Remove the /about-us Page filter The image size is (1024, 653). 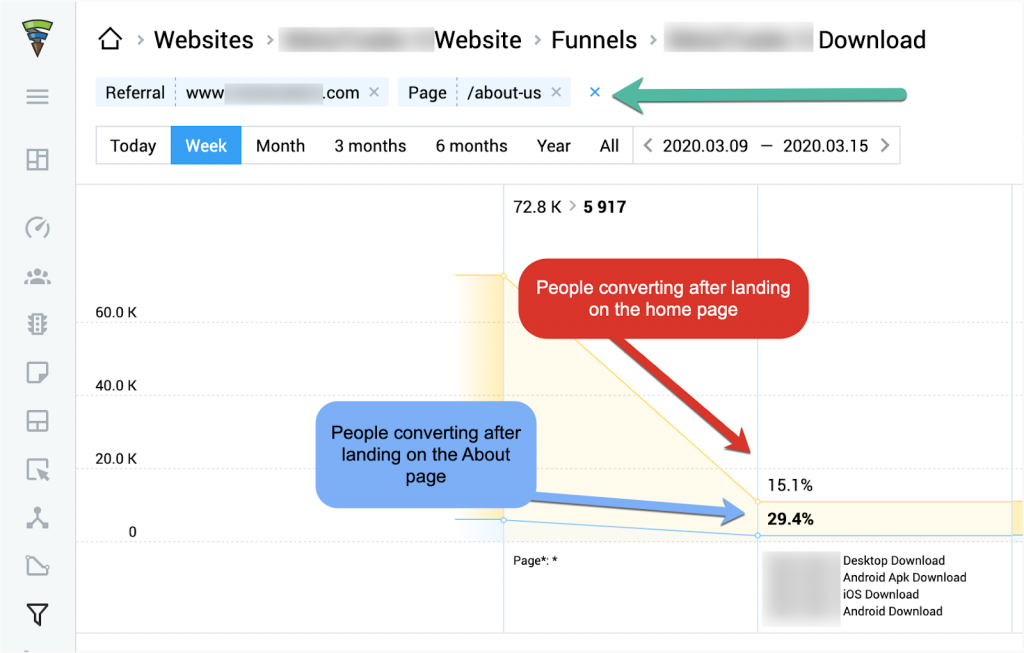pyautogui.click(x=556, y=92)
